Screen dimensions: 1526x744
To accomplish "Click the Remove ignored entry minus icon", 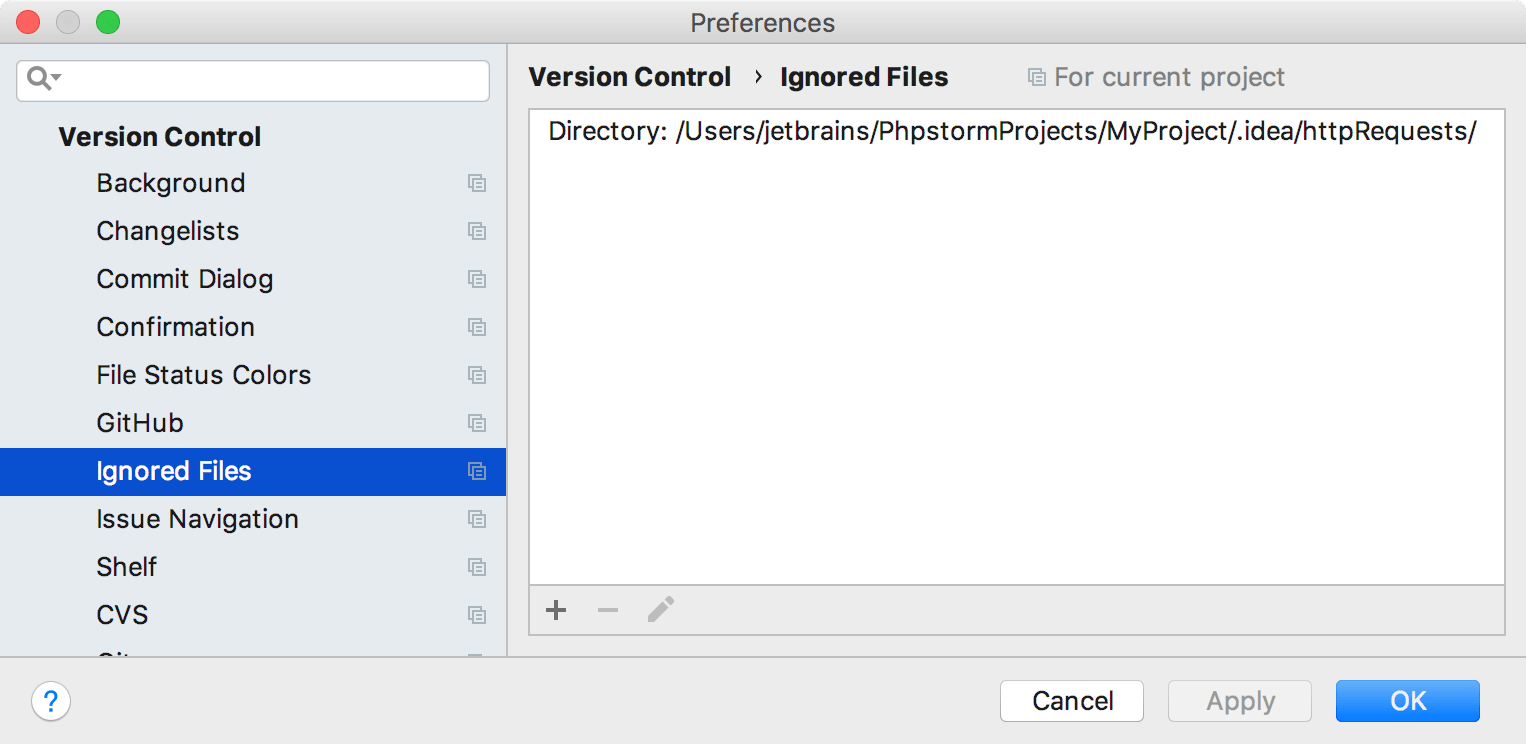I will (608, 610).
